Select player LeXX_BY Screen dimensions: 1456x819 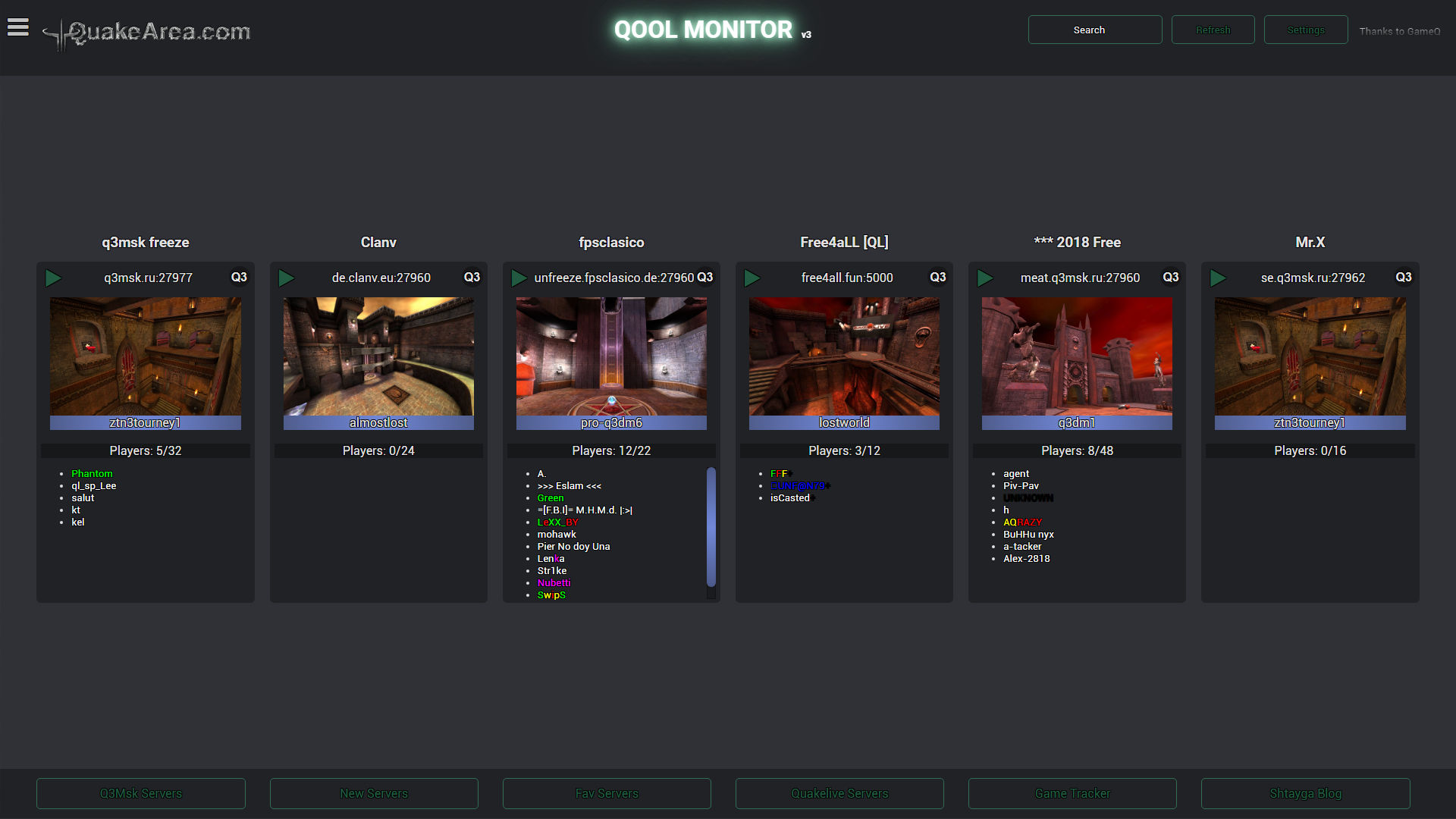(x=557, y=522)
